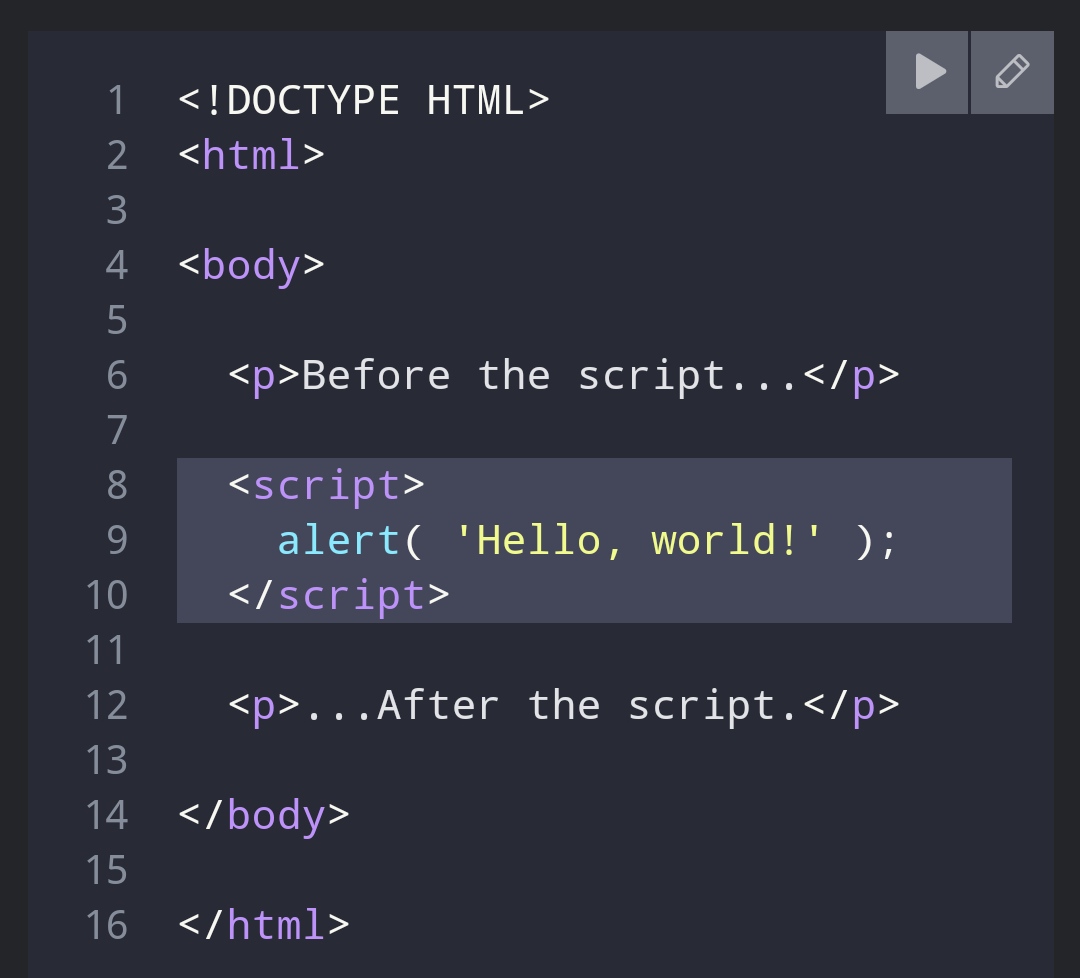This screenshot has height=978, width=1080.
Task: Click line number 1
Action: point(117,99)
